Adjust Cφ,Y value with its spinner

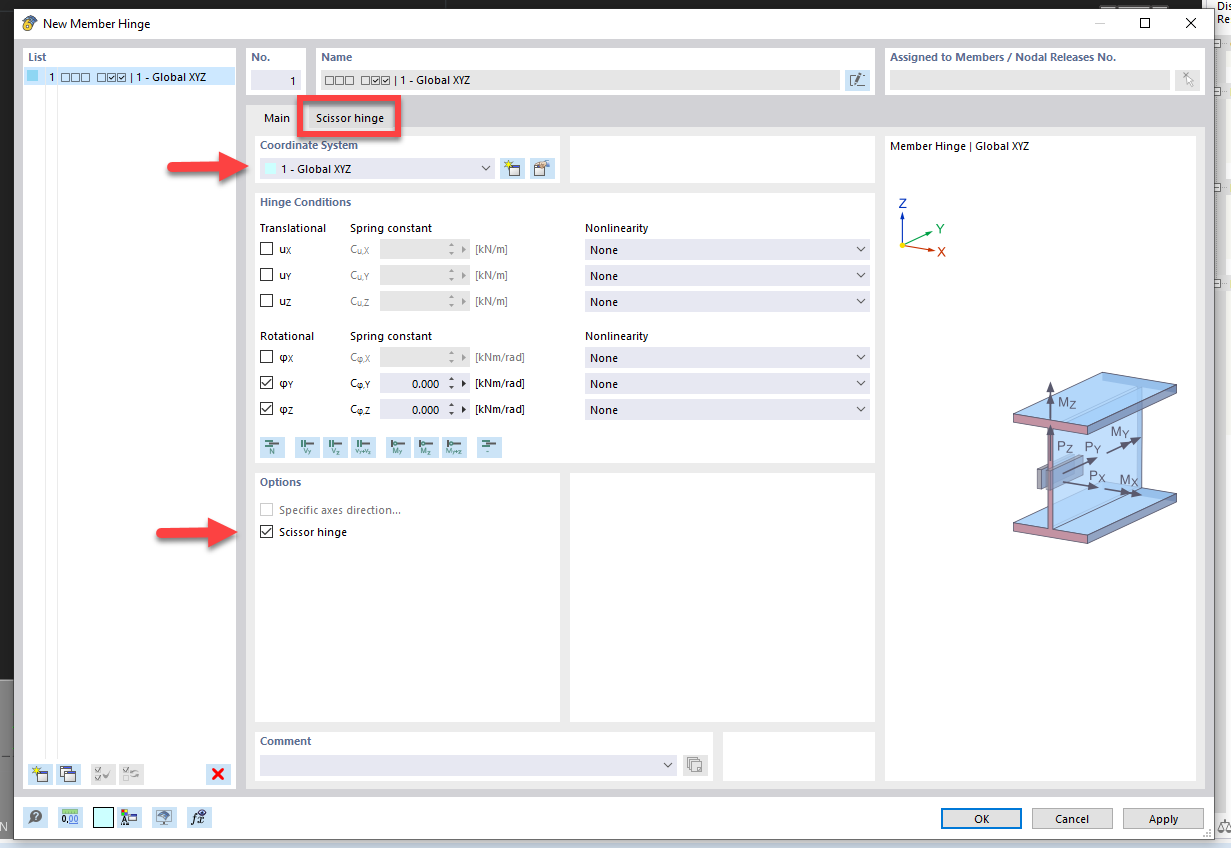pos(451,384)
